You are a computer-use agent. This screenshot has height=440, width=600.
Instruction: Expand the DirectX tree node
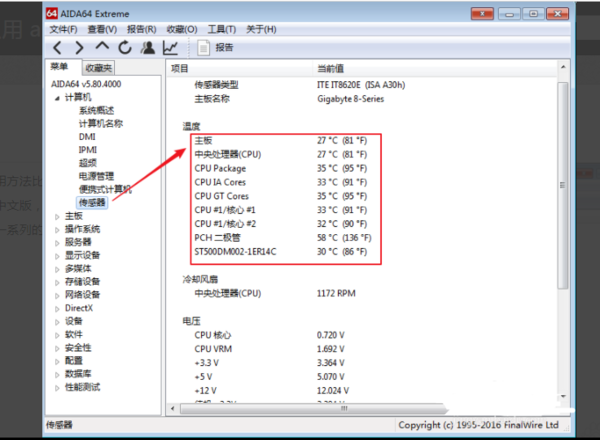tap(57, 309)
